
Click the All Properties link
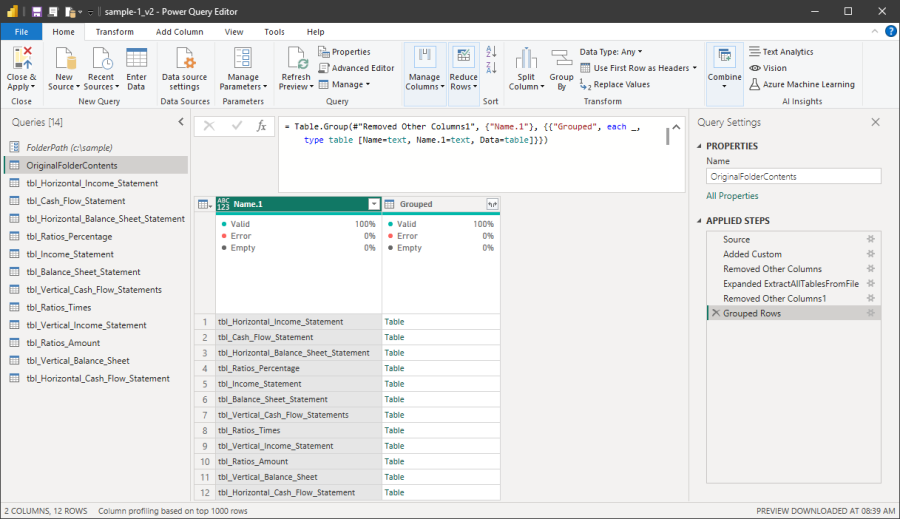[732, 196]
